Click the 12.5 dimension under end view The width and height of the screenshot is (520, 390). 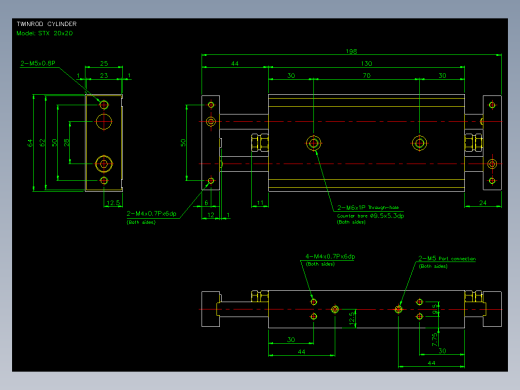[113, 202]
